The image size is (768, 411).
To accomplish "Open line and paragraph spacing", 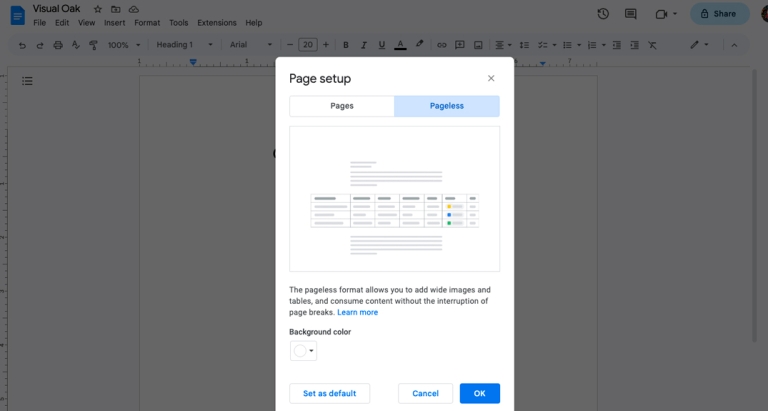I will pos(524,45).
